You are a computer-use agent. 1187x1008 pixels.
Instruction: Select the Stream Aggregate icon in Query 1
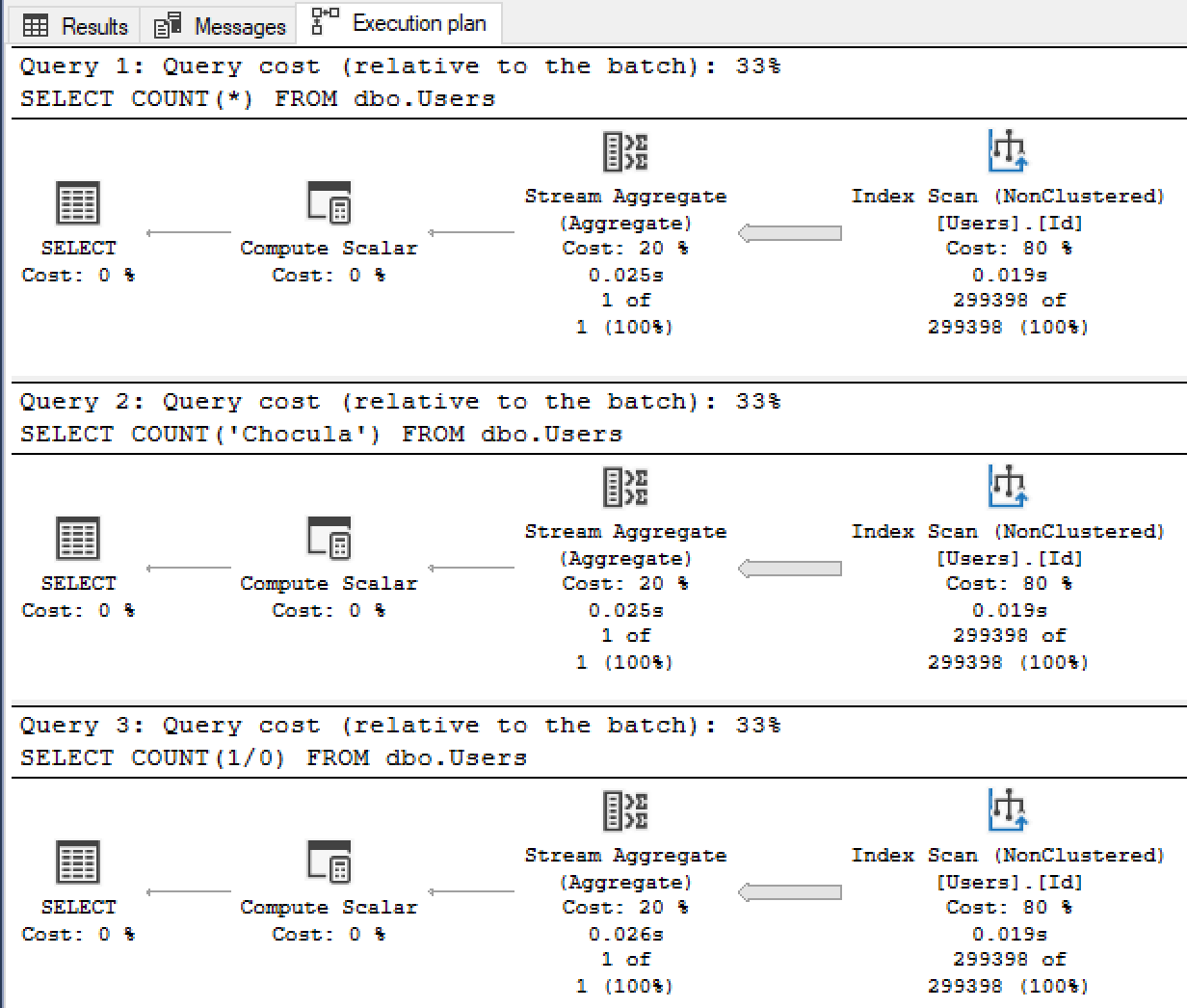pos(626,151)
